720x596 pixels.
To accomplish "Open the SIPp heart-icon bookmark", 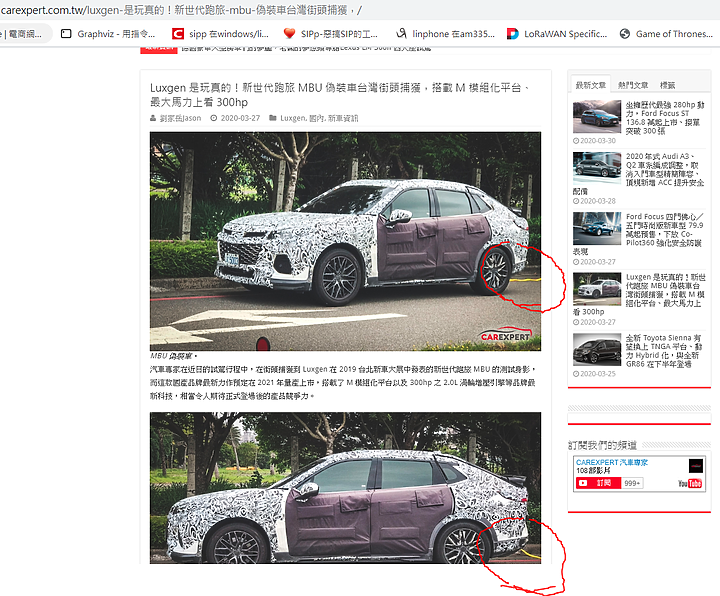I will point(331,34).
